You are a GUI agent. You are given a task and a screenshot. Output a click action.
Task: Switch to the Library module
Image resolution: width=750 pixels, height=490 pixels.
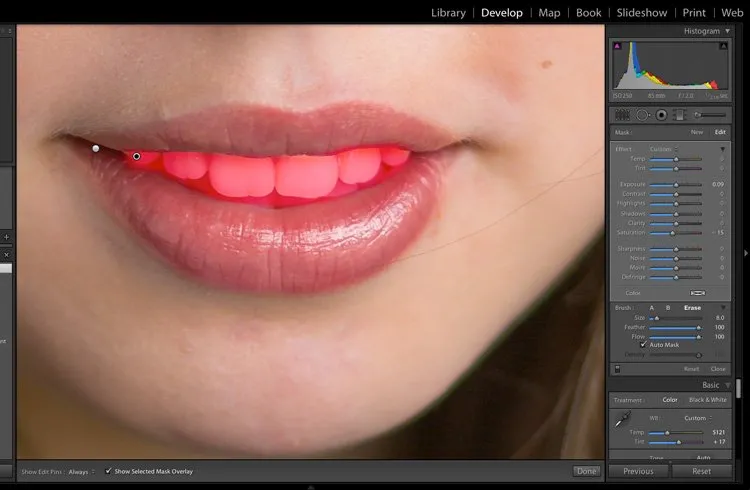click(448, 13)
